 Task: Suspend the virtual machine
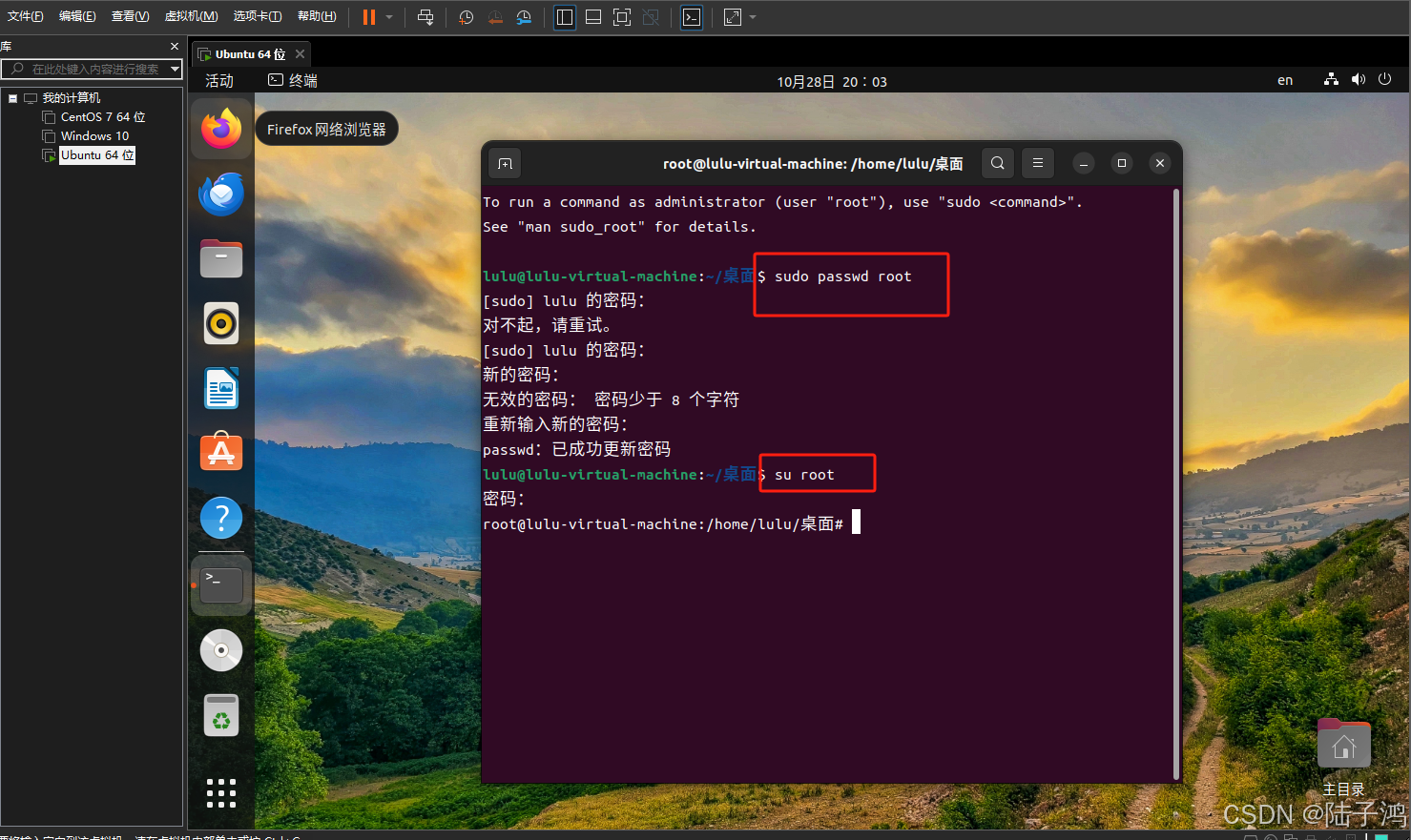pos(368,16)
